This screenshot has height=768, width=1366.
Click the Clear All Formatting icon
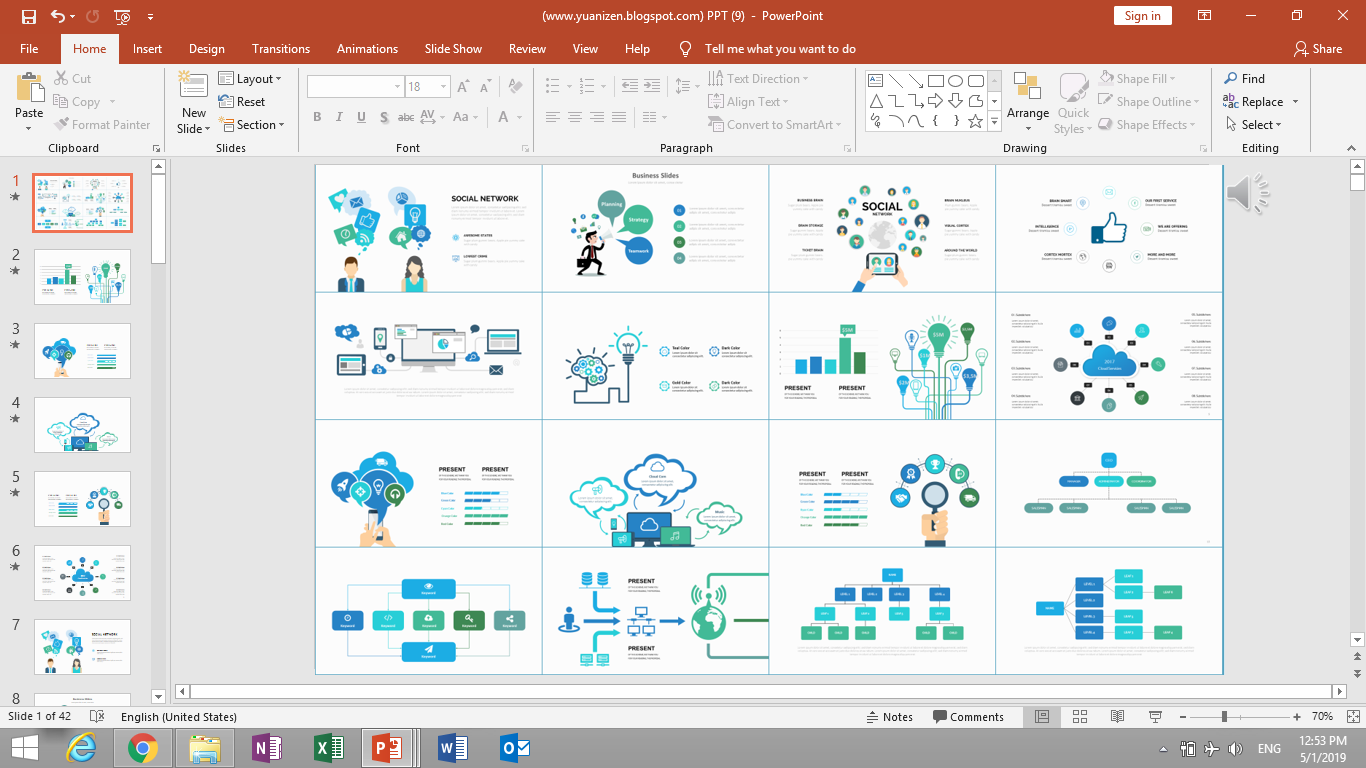(515, 87)
